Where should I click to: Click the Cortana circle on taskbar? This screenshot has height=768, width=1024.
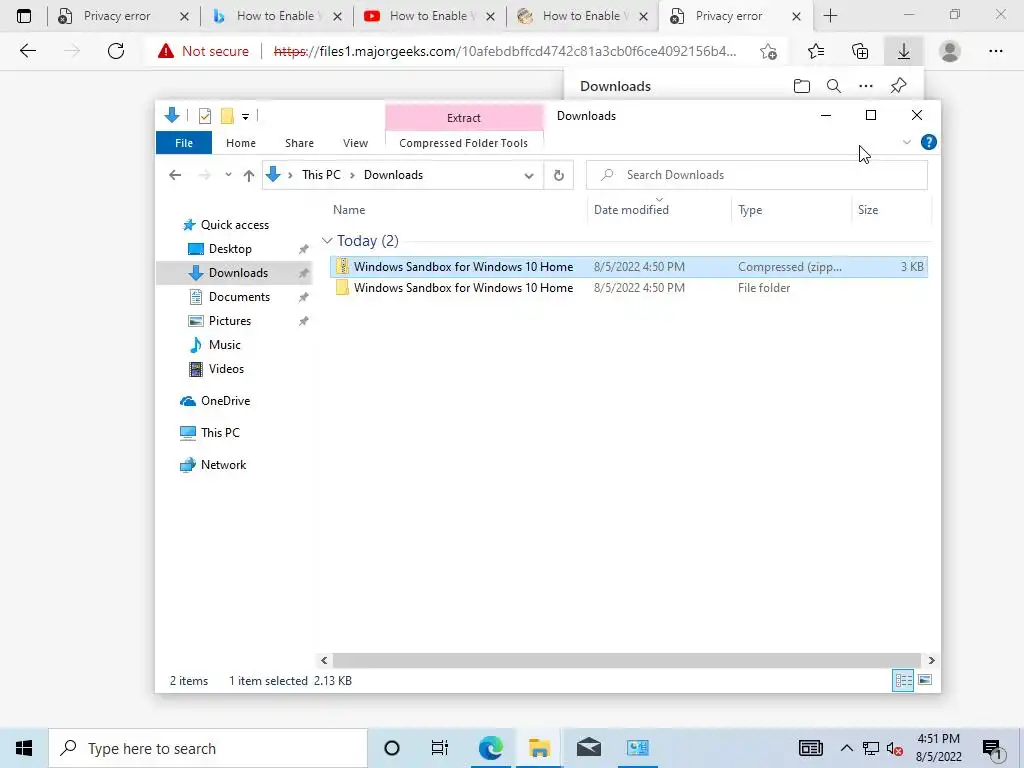coord(392,748)
